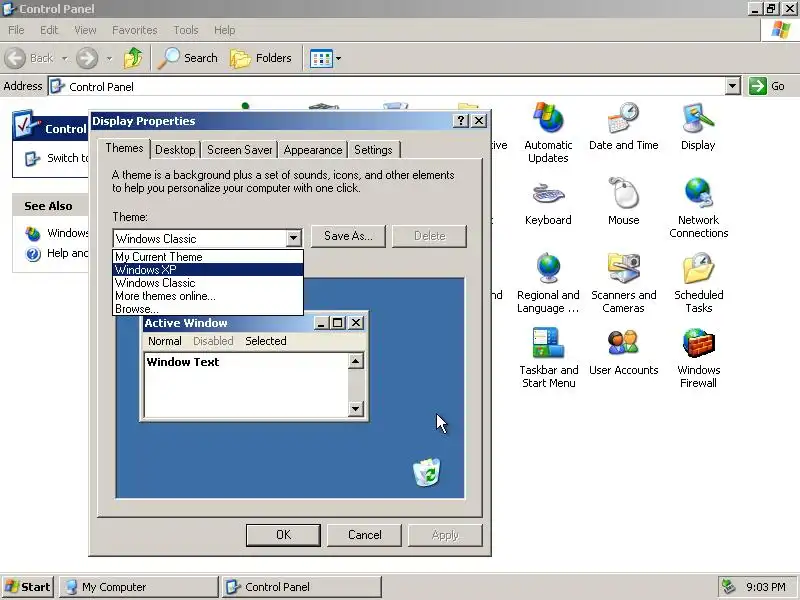Switch to the Settings tab
The width and height of the screenshot is (800, 600).
tap(373, 150)
